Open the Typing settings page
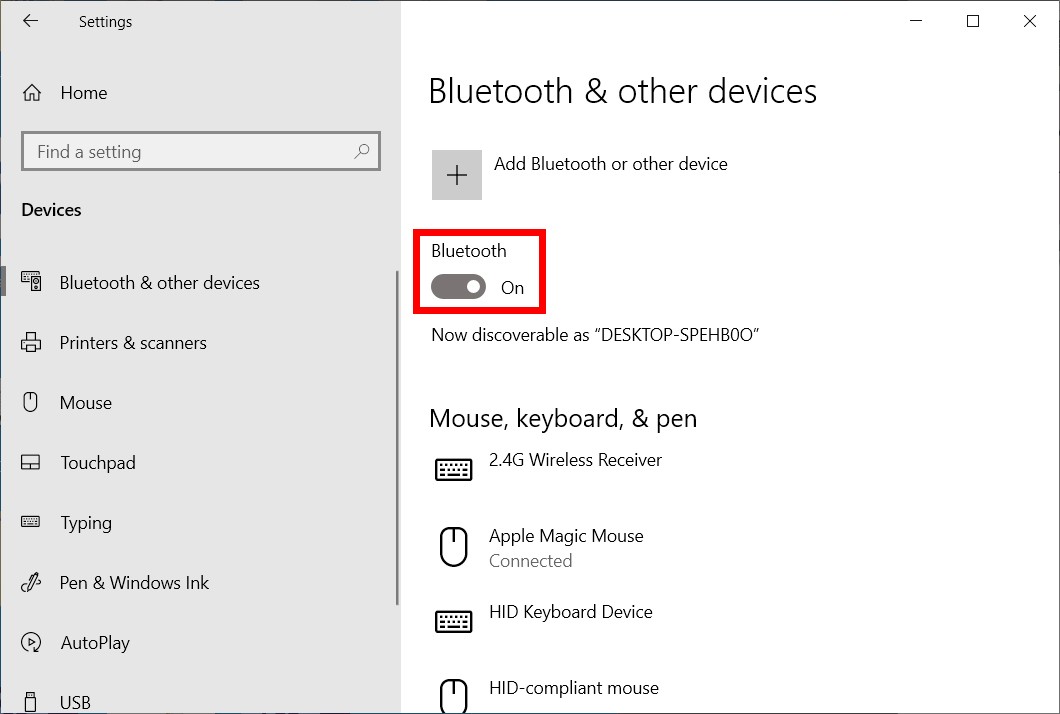Image resolution: width=1060 pixels, height=714 pixels. (86, 523)
